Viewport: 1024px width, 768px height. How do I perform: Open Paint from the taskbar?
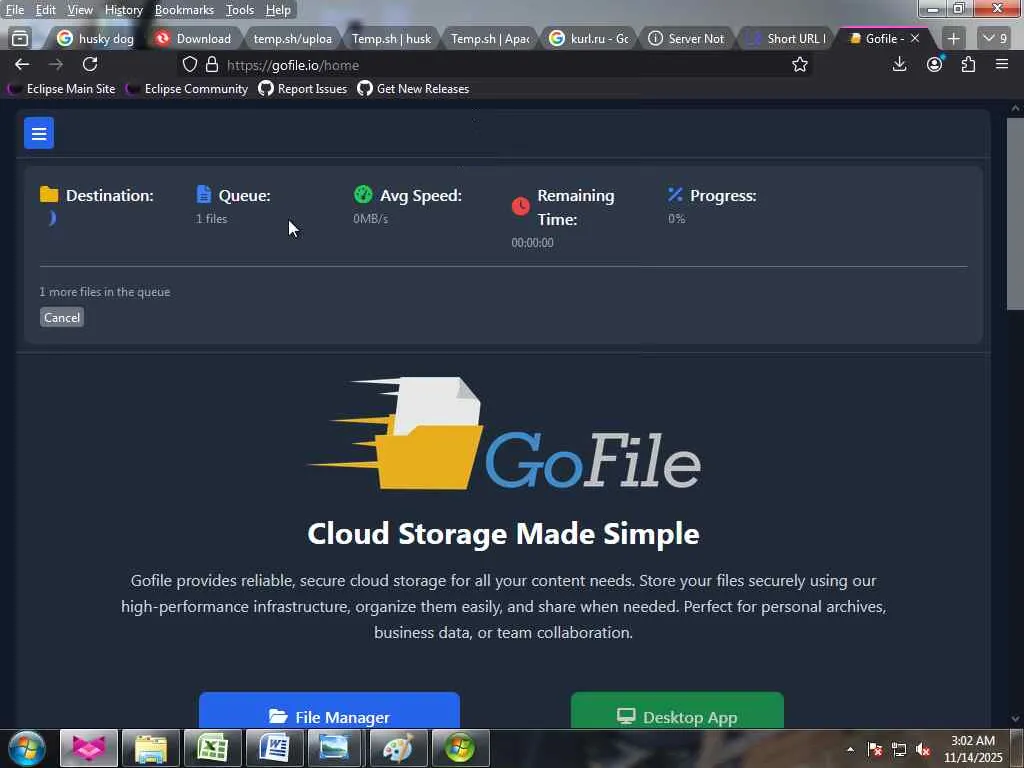pos(398,748)
